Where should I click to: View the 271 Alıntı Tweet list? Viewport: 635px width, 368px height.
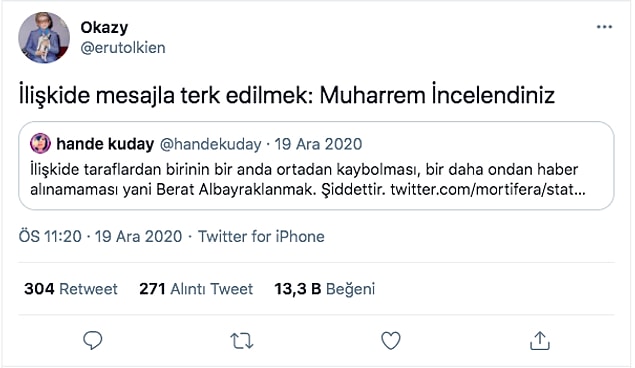(196, 289)
